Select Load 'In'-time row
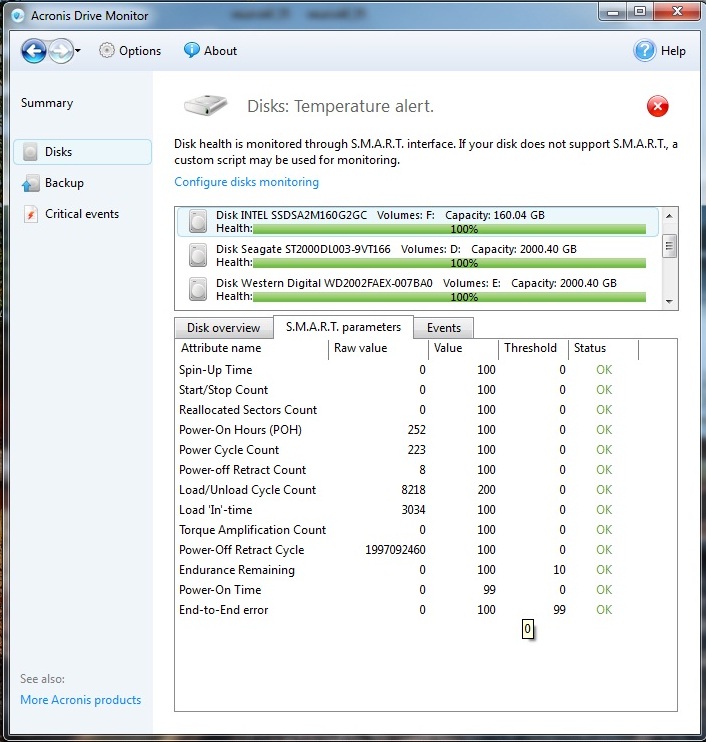The image size is (706, 742). point(408,510)
